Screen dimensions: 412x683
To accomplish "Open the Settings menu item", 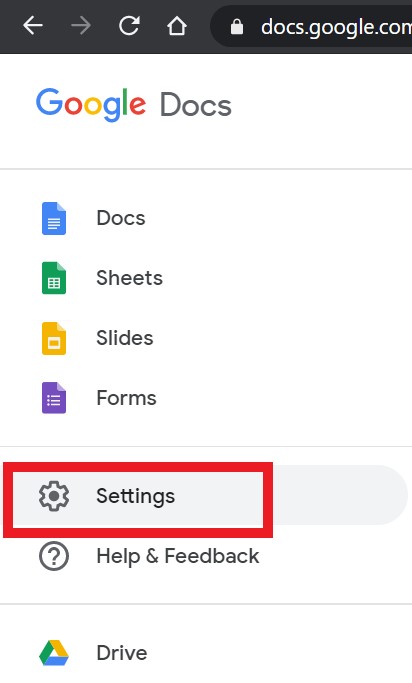I will [x=206, y=495].
